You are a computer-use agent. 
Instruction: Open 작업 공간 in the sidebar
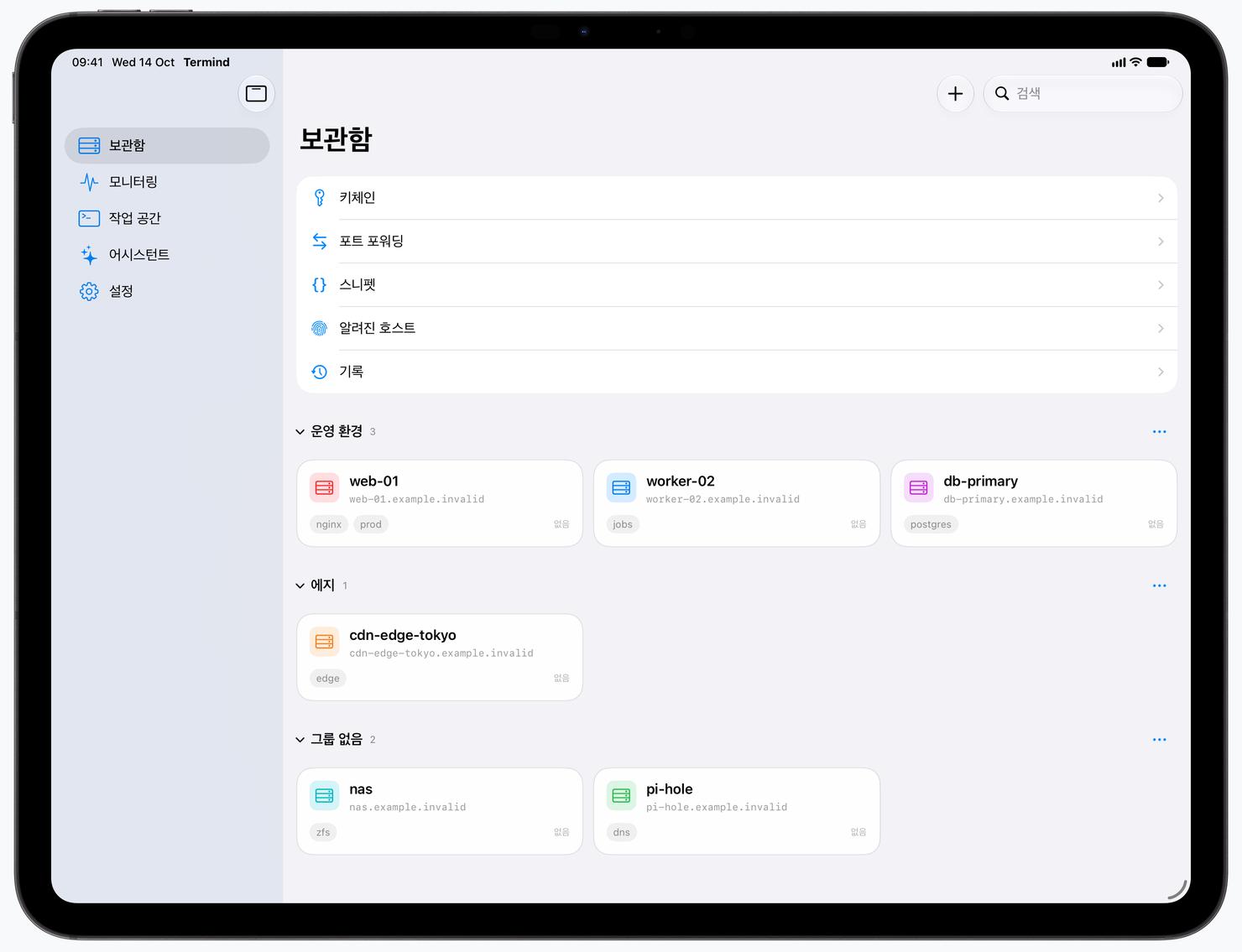167,218
